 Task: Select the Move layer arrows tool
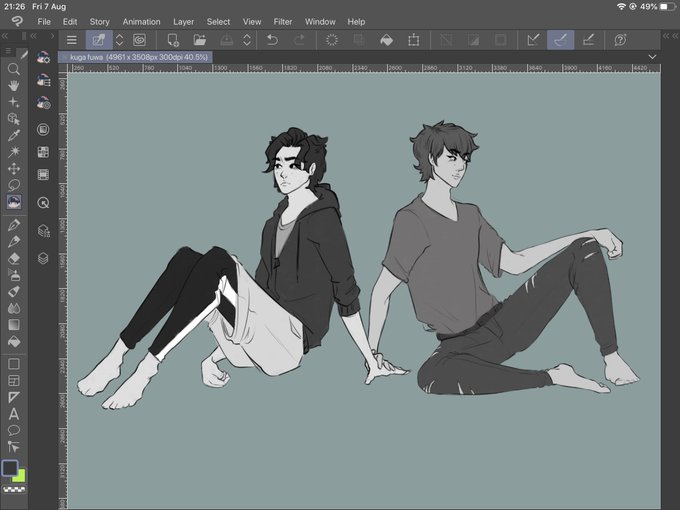coord(14,168)
